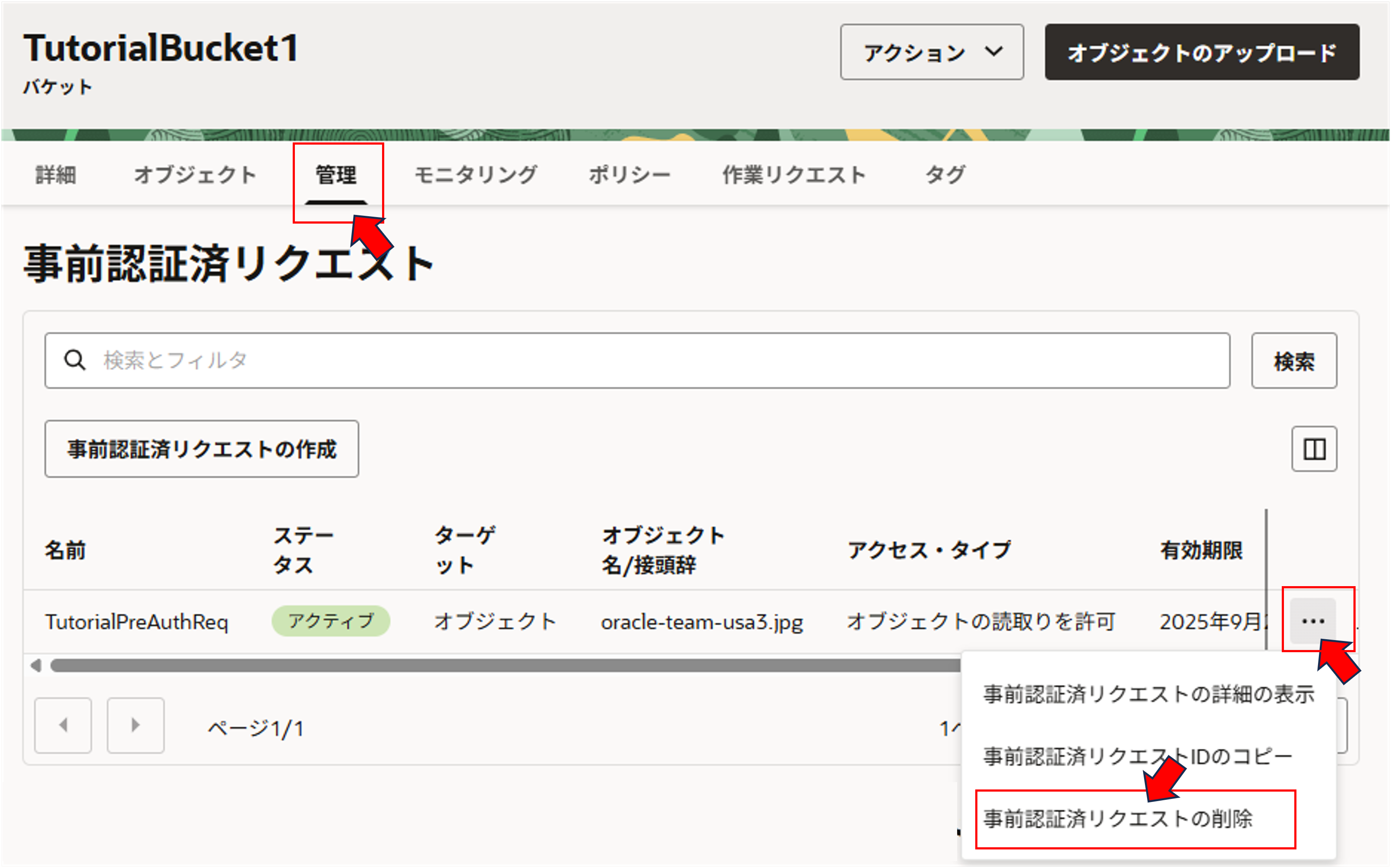
Task: Switch to the ポリシー tab
Action: [x=630, y=174]
